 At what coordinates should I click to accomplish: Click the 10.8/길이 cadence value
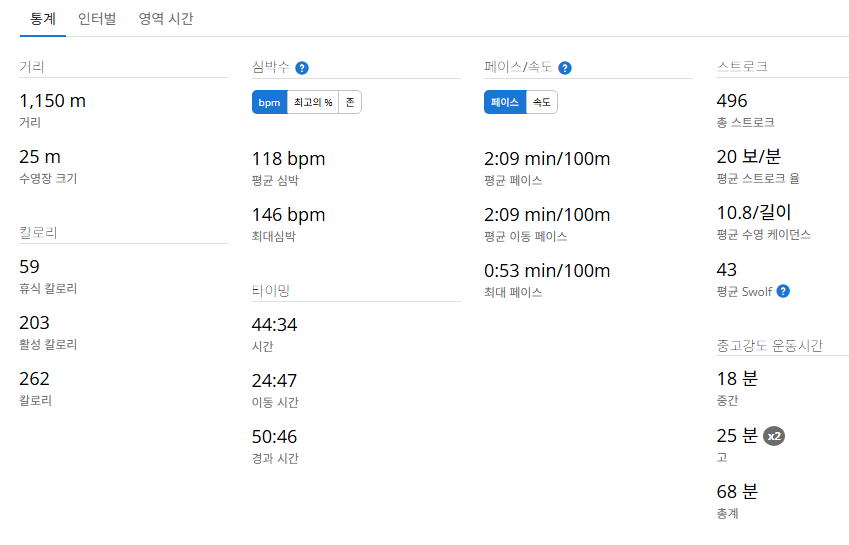tap(754, 213)
